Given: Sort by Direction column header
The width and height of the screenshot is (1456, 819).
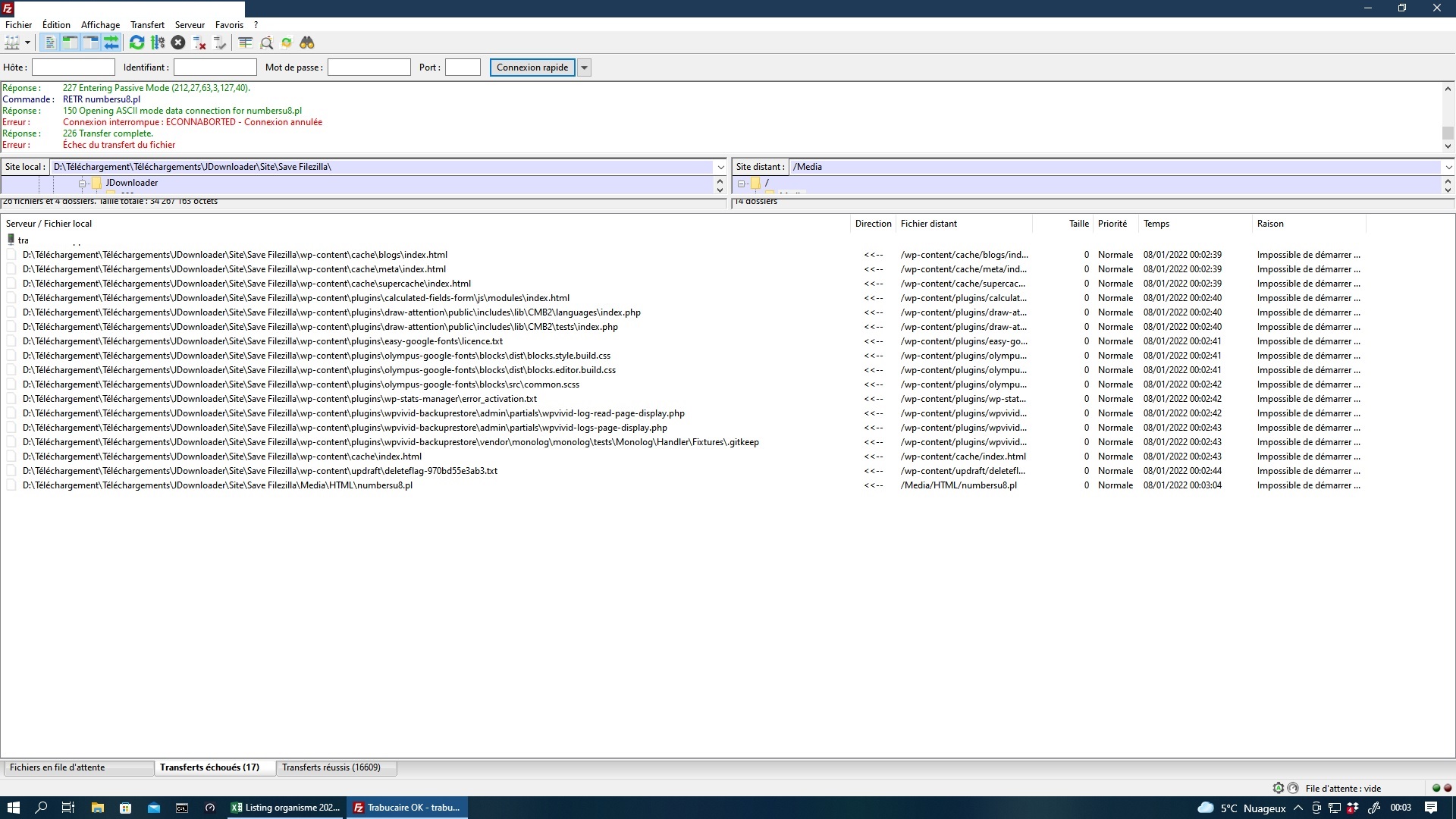Looking at the screenshot, I should (873, 224).
